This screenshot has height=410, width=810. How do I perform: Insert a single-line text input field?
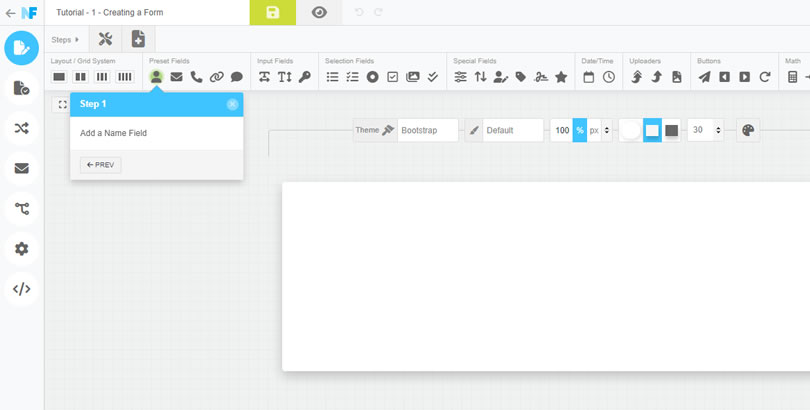click(264, 77)
